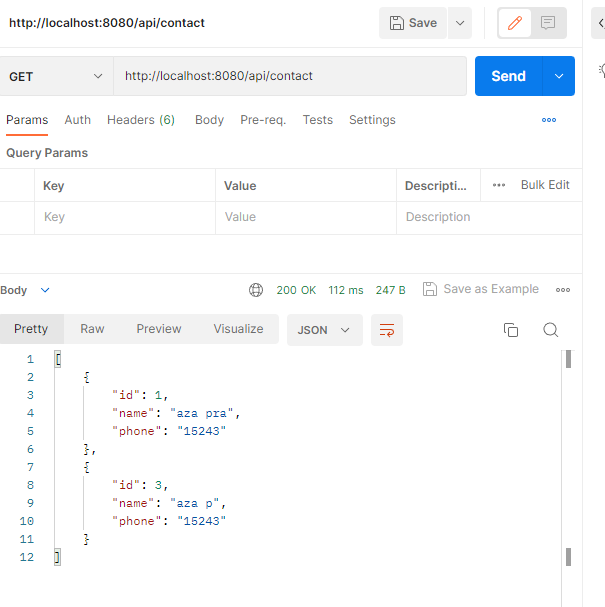Search the response with the magnifier icon
The width and height of the screenshot is (605, 607).
click(550, 330)
